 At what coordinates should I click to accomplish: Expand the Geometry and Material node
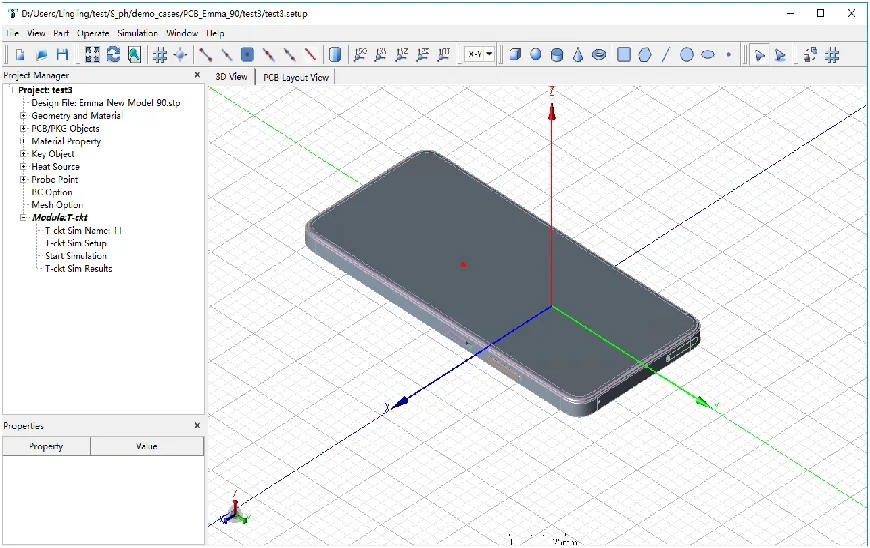coord(23,116)
